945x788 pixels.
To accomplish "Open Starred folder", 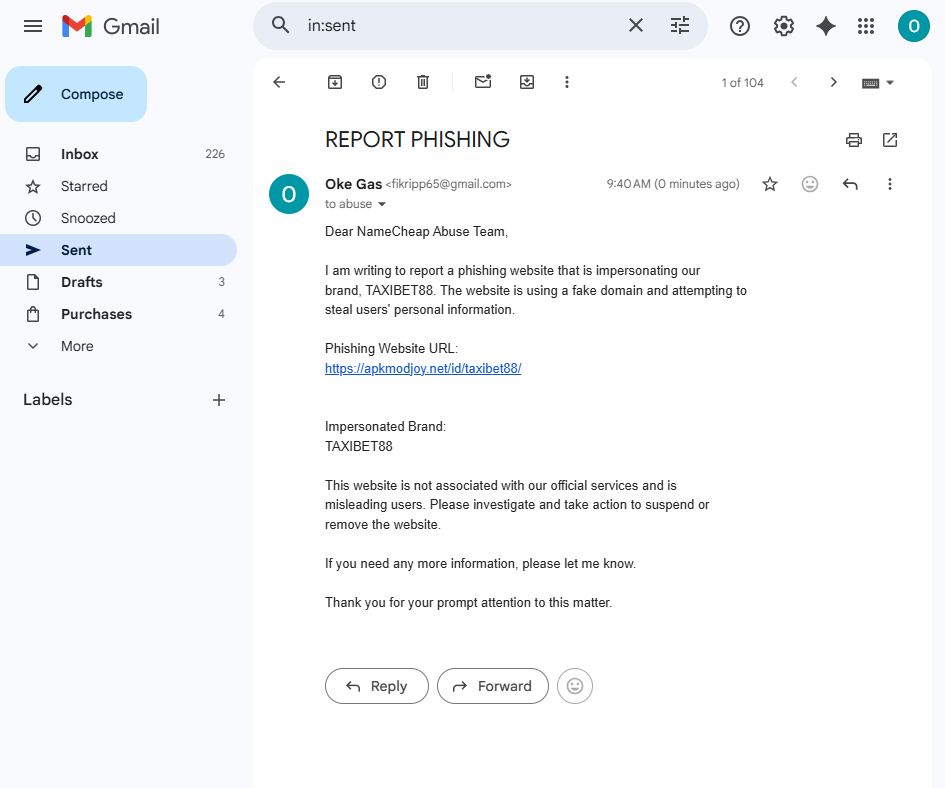I will pos(118,186).
